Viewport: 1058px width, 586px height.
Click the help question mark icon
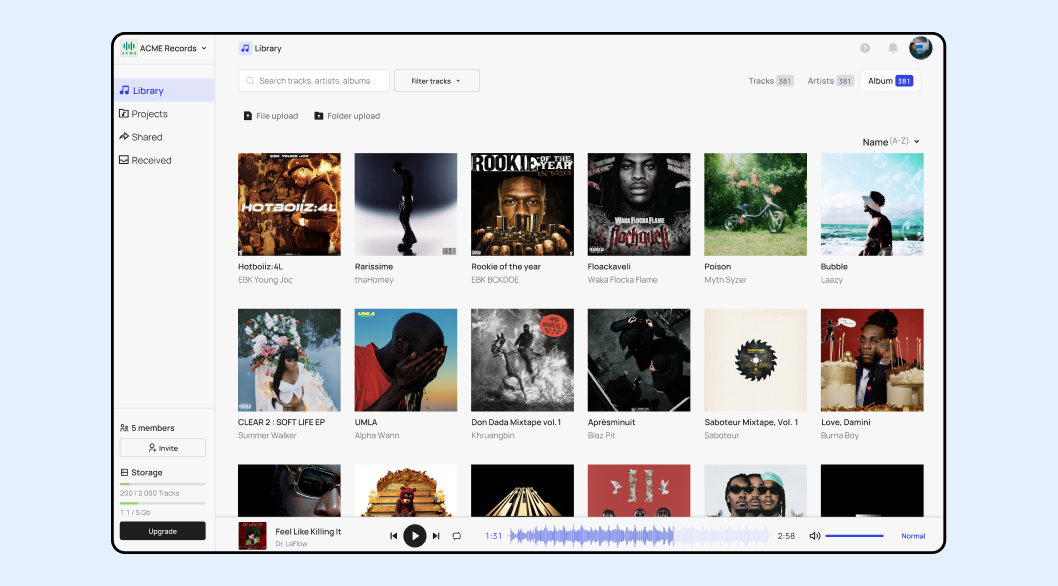(x=865, y=48)
